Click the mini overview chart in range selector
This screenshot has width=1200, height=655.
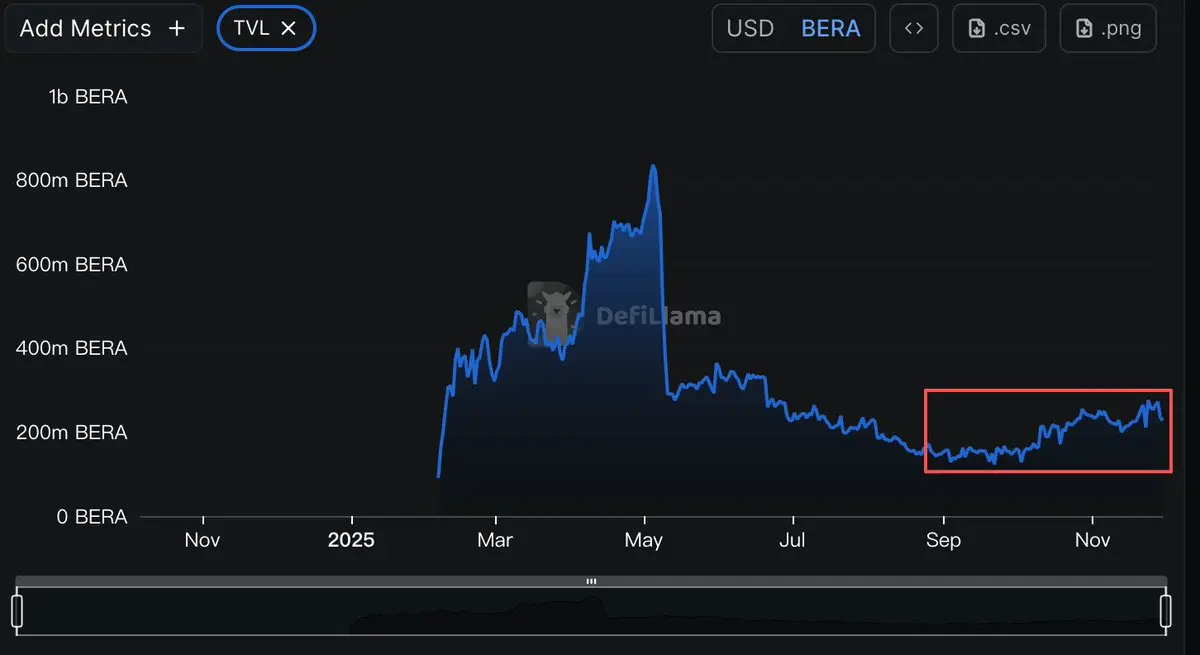(x=591, y=610)
